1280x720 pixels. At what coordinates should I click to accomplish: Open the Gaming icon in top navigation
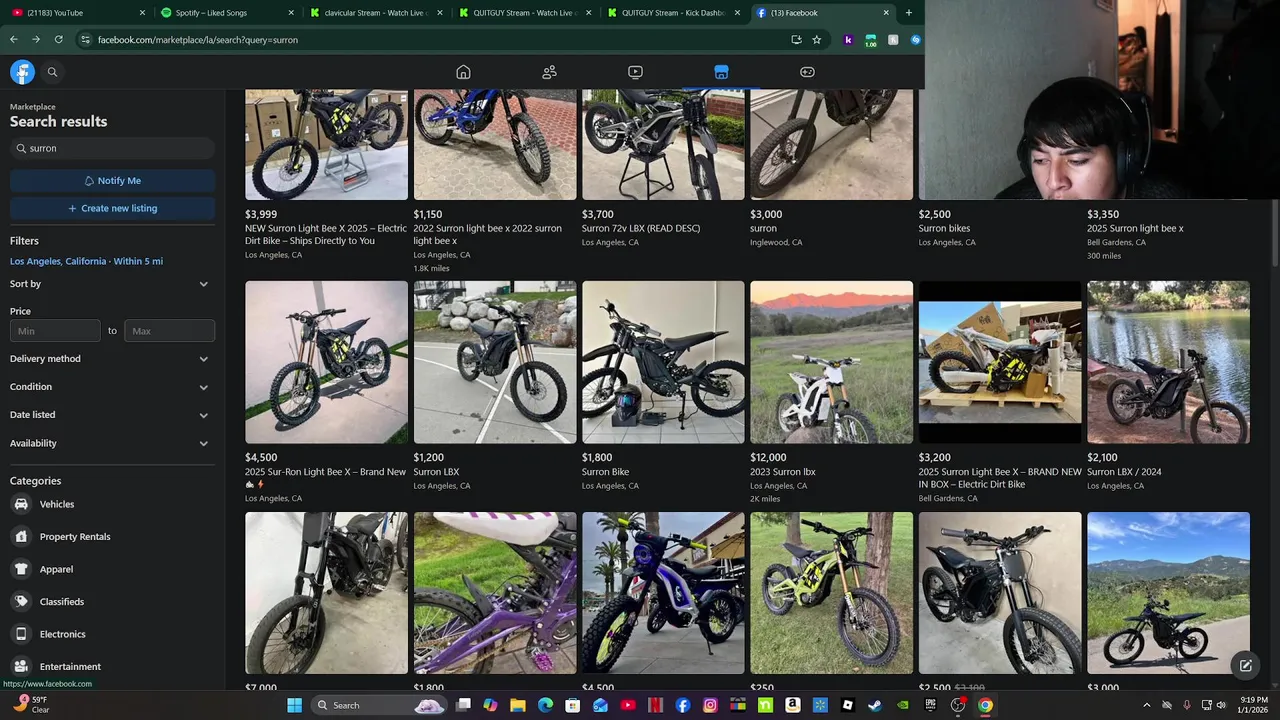coord(807,72)
